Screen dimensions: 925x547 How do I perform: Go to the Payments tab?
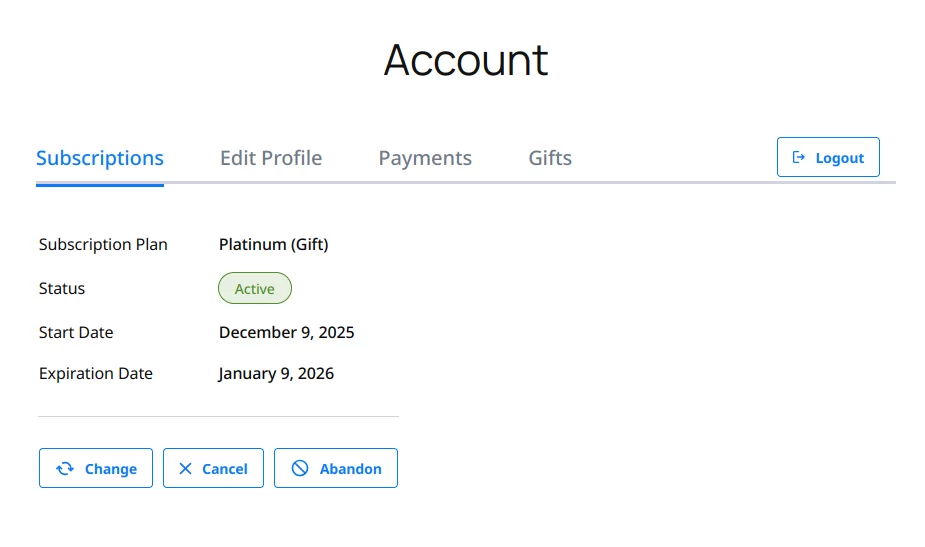coord(425,158)
